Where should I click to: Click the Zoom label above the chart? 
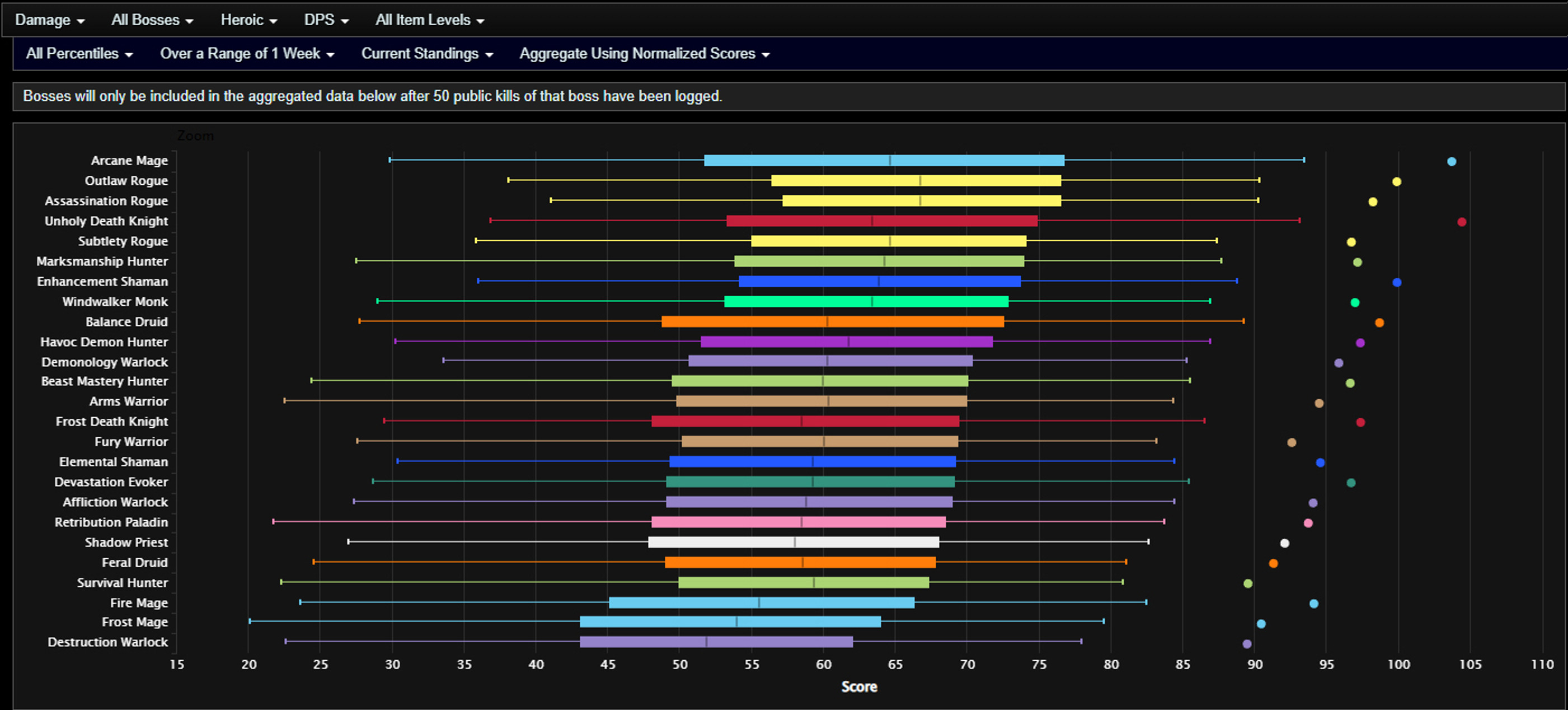click(x=195, y=136)
